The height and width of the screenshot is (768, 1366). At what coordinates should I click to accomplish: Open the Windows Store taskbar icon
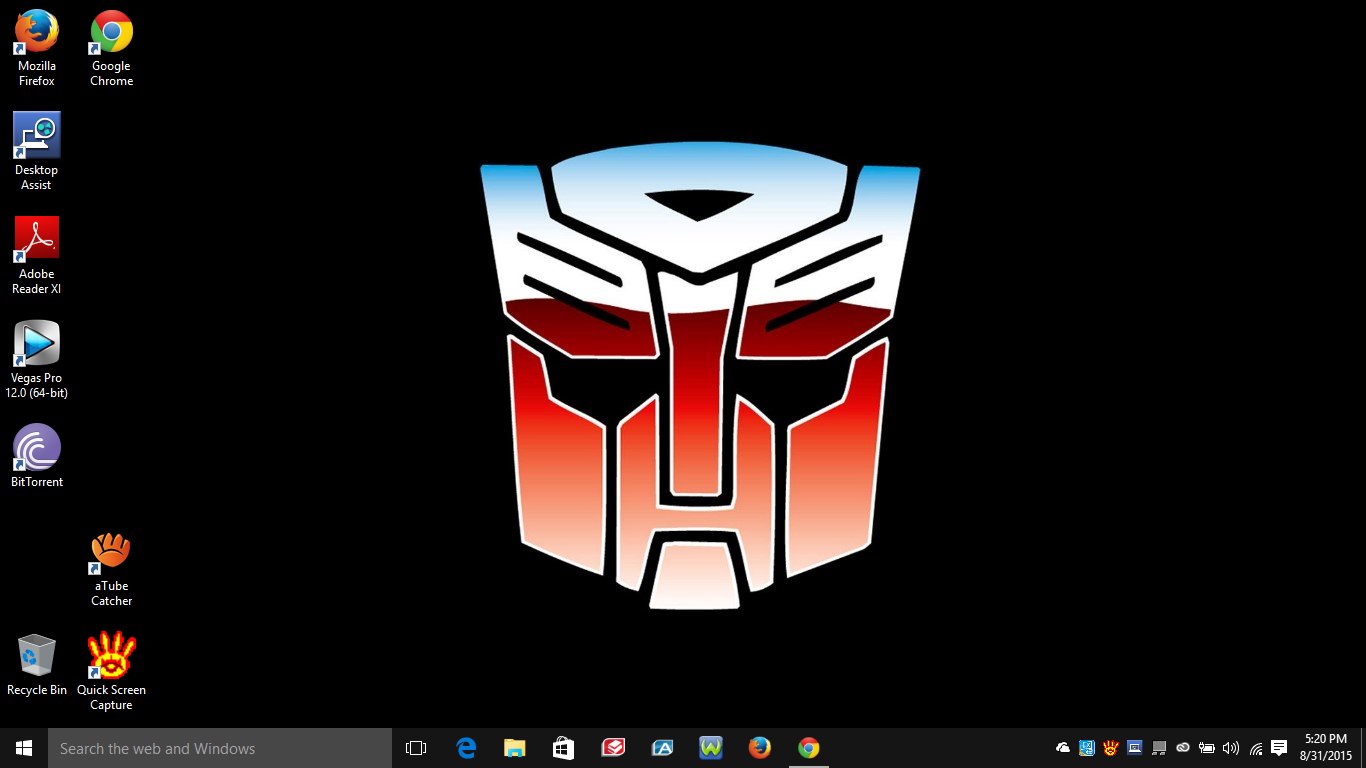click(564, 748)
